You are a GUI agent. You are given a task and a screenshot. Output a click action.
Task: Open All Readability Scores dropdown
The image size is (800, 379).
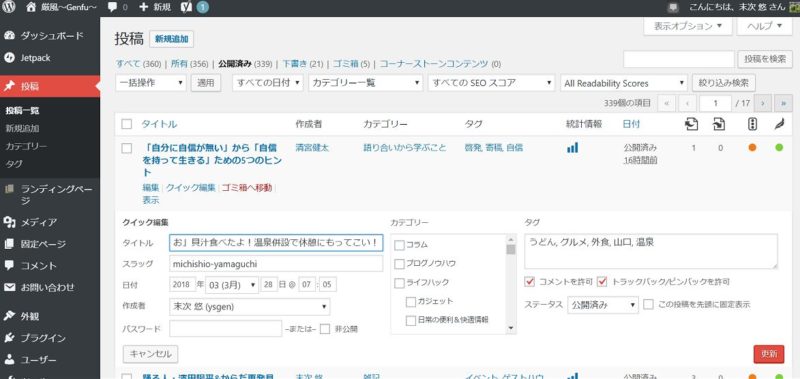(624, 83)
